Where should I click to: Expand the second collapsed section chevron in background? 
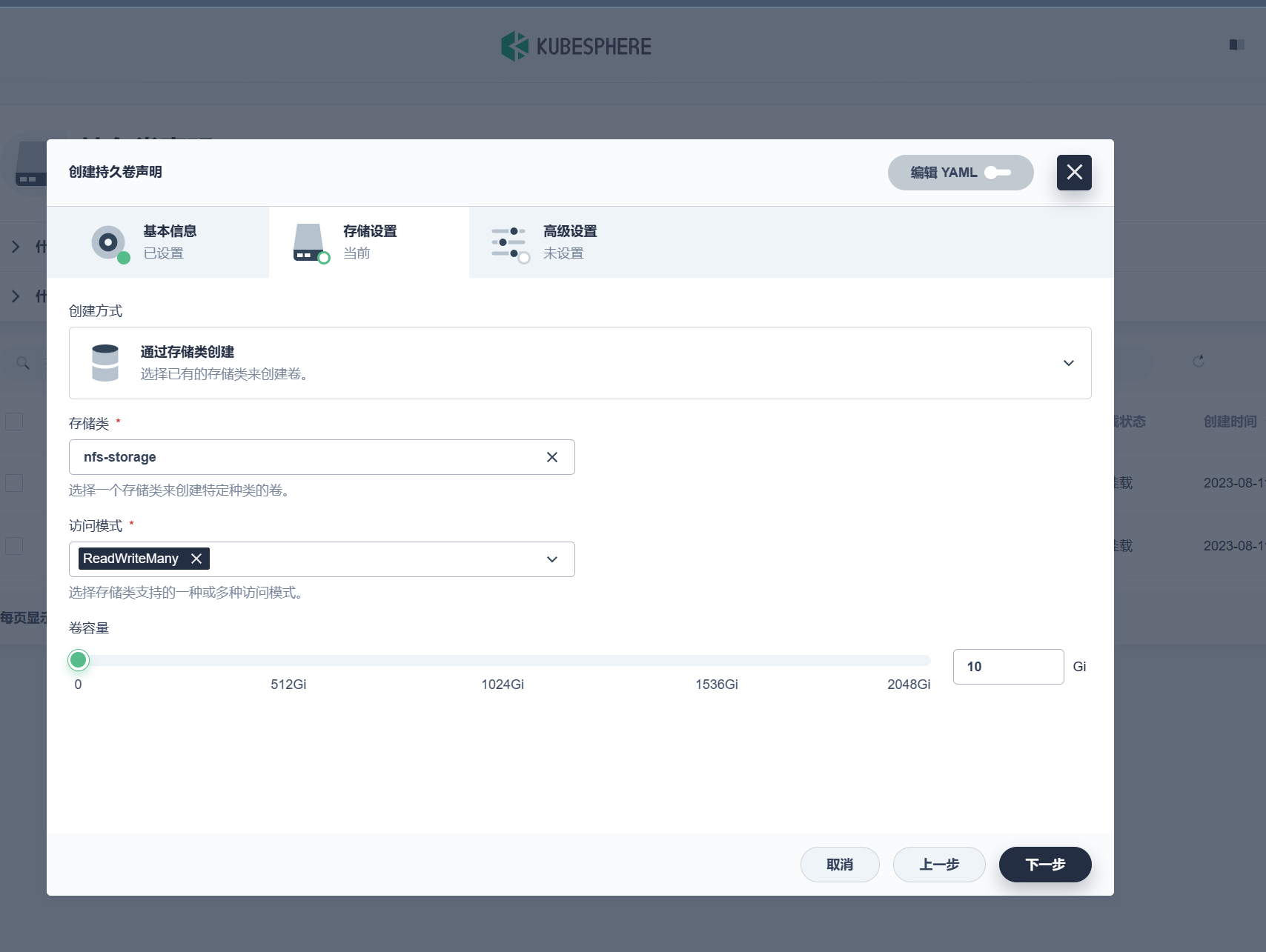tap(16, 296)
